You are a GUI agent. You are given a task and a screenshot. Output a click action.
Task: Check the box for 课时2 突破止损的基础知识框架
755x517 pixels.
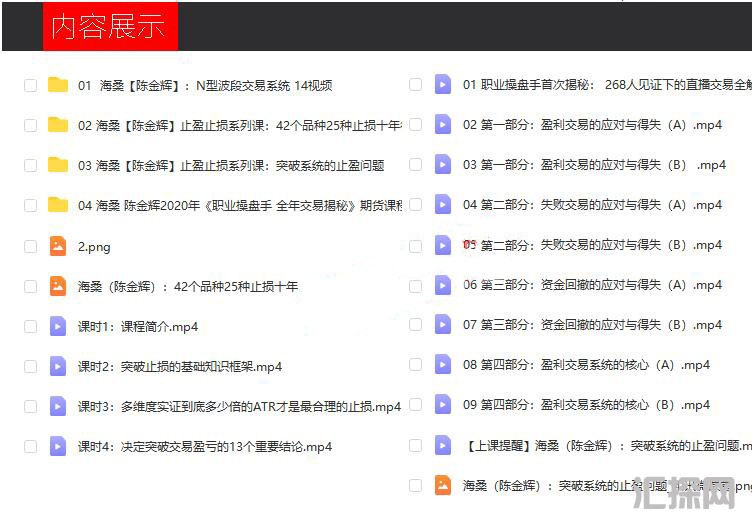pyautogui.click(x=30, y=366)
